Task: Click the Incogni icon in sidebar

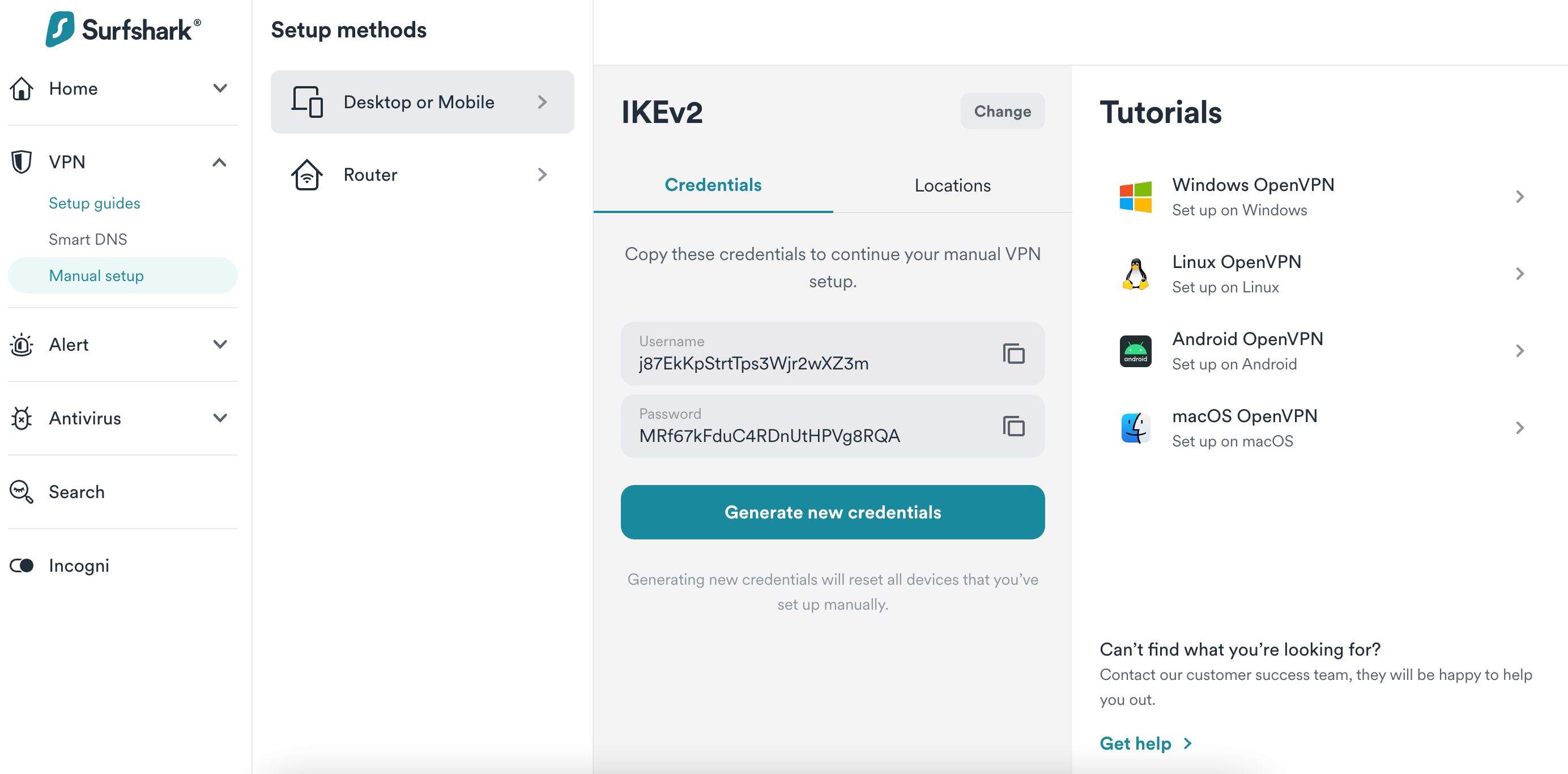Action: pos(22,565)
